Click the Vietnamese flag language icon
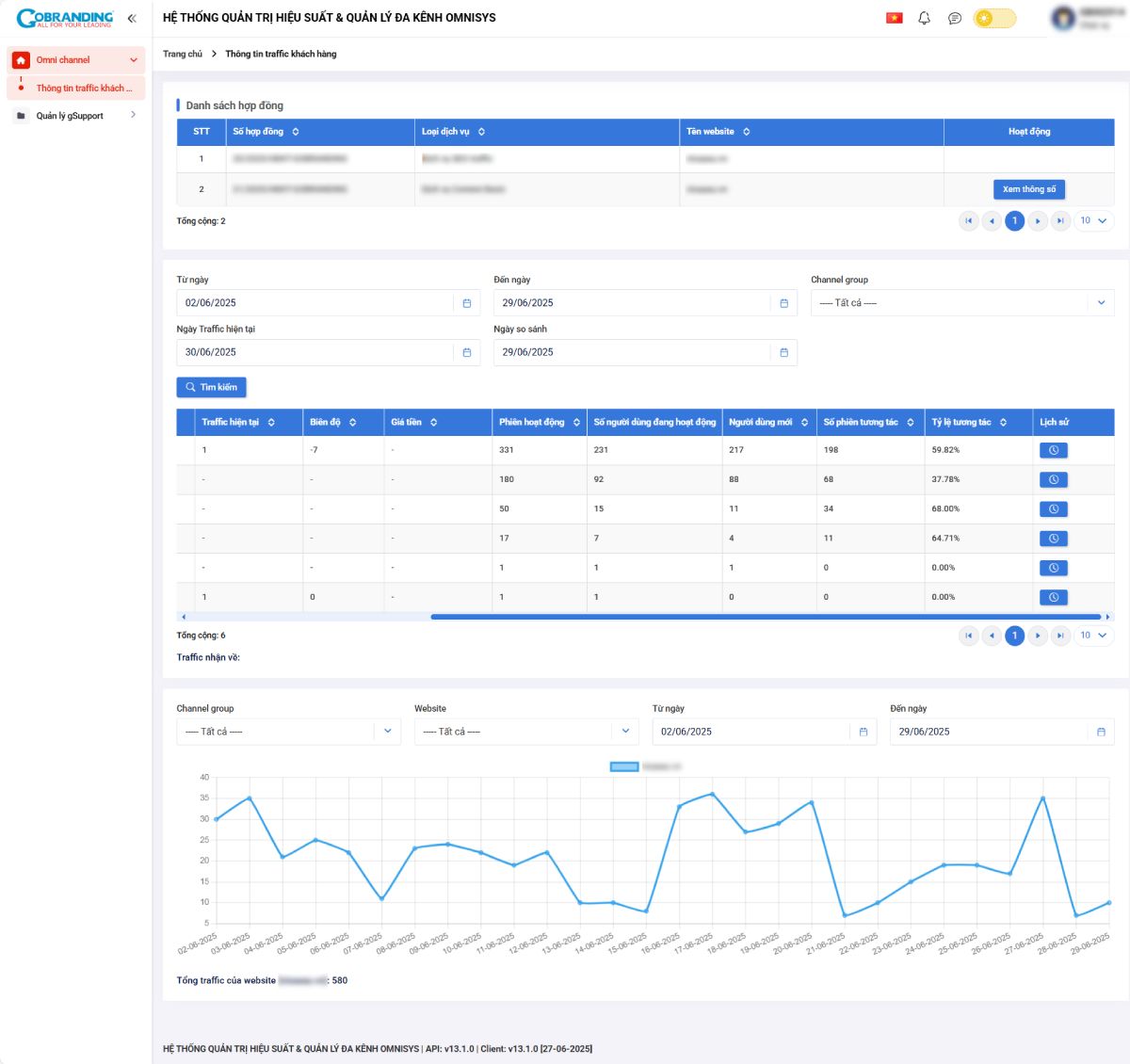 coord(894,18)
